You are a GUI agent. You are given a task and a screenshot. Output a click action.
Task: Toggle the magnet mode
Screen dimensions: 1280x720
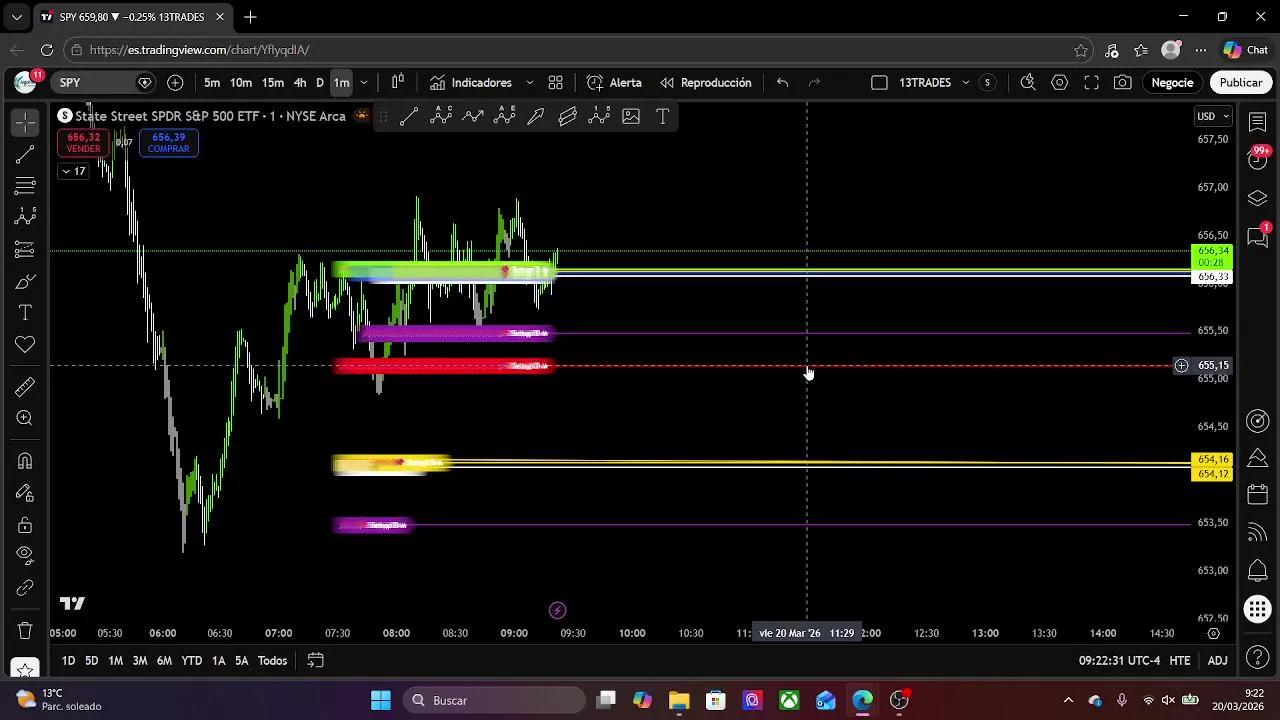[25, 461]
